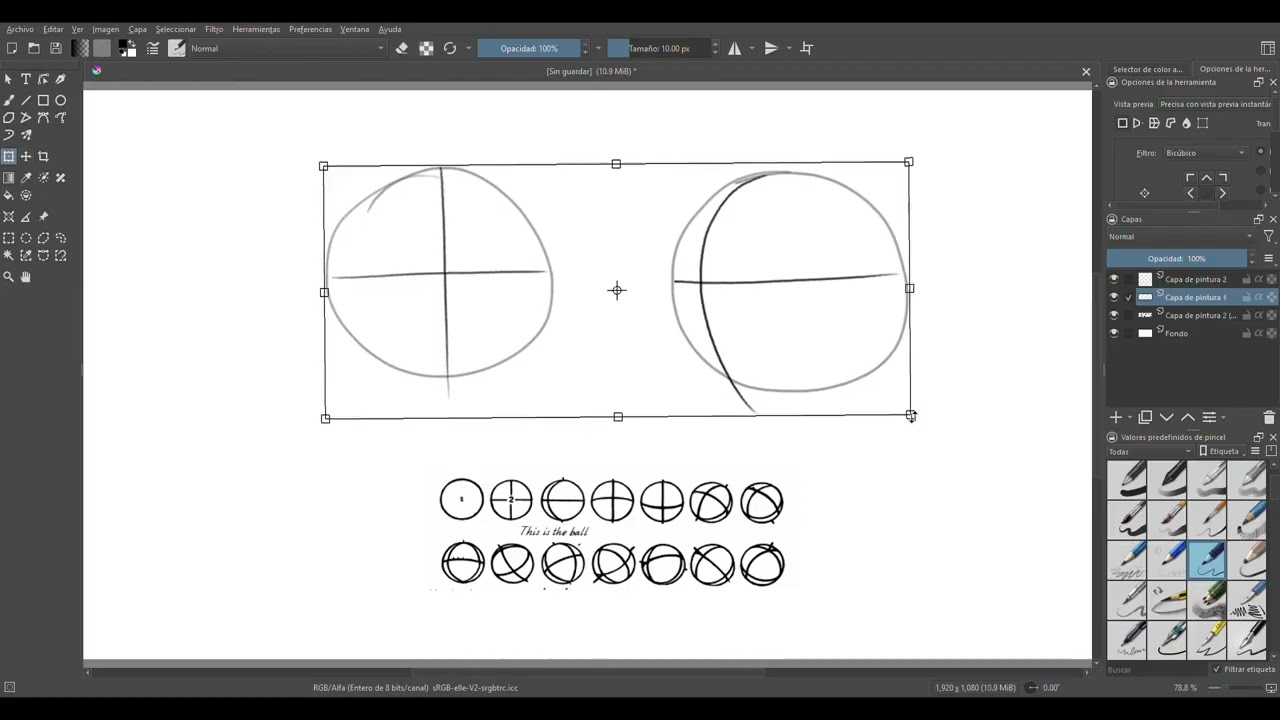Click the Buscar brush search field

1155,669
